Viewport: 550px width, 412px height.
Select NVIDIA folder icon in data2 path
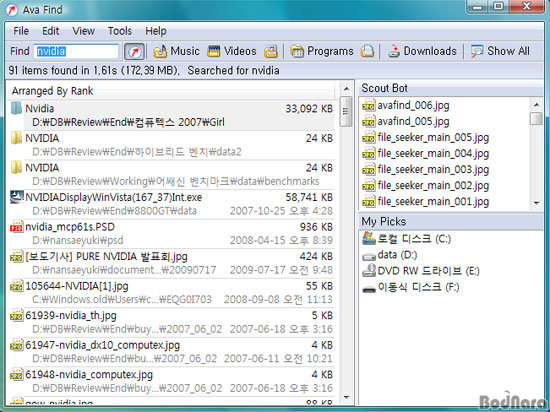click(x=16, y=138)
